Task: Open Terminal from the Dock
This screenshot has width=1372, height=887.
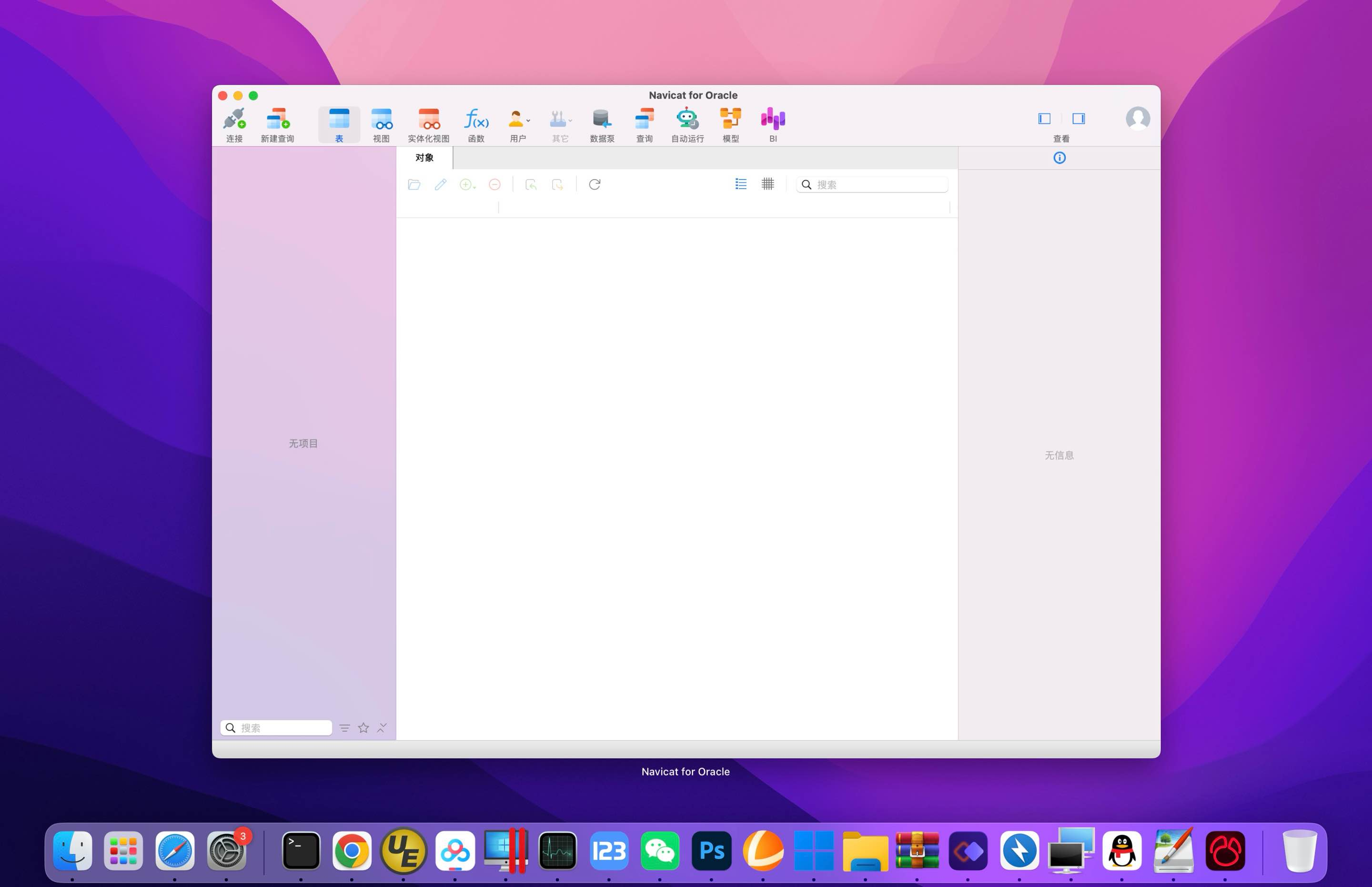Action: tap(301, 850)
